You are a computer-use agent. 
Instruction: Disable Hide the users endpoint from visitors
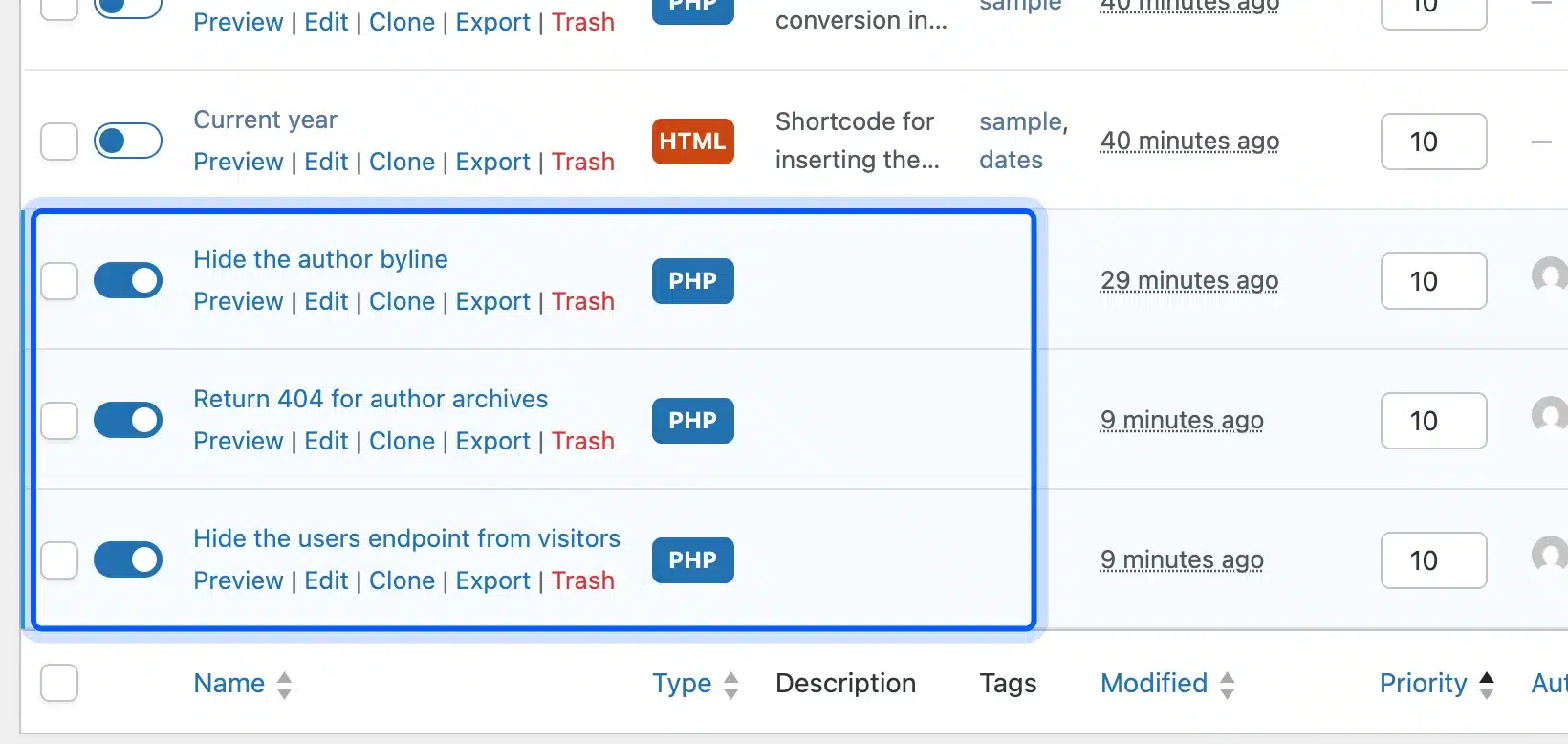(x=128, y=559)
